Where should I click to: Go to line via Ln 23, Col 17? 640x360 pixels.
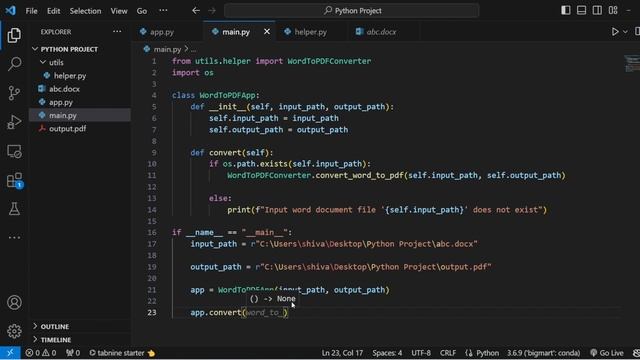342,353
